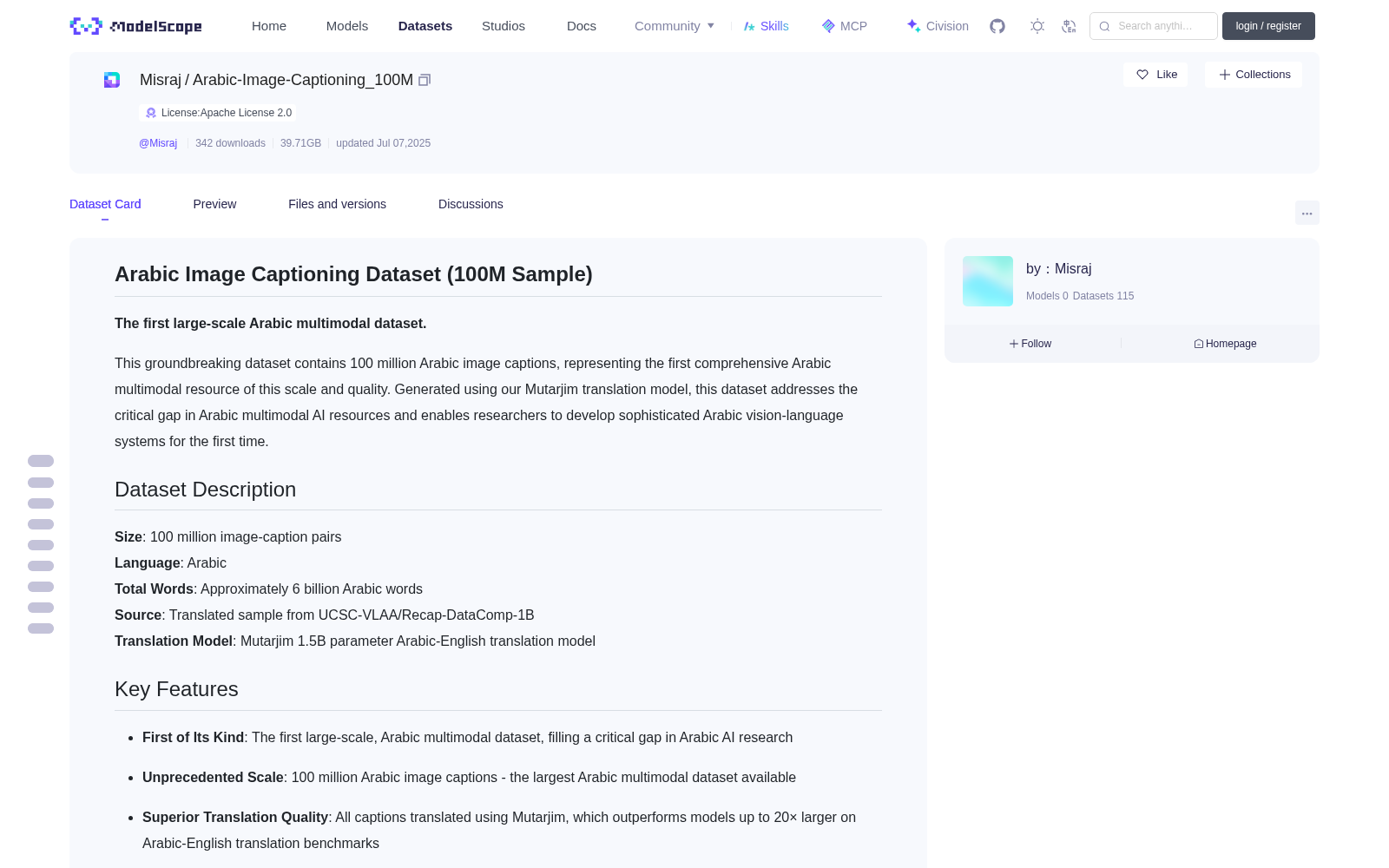Open the Files and versions tab
This screenshot has width=1389, height=868.
pos(337,204)
